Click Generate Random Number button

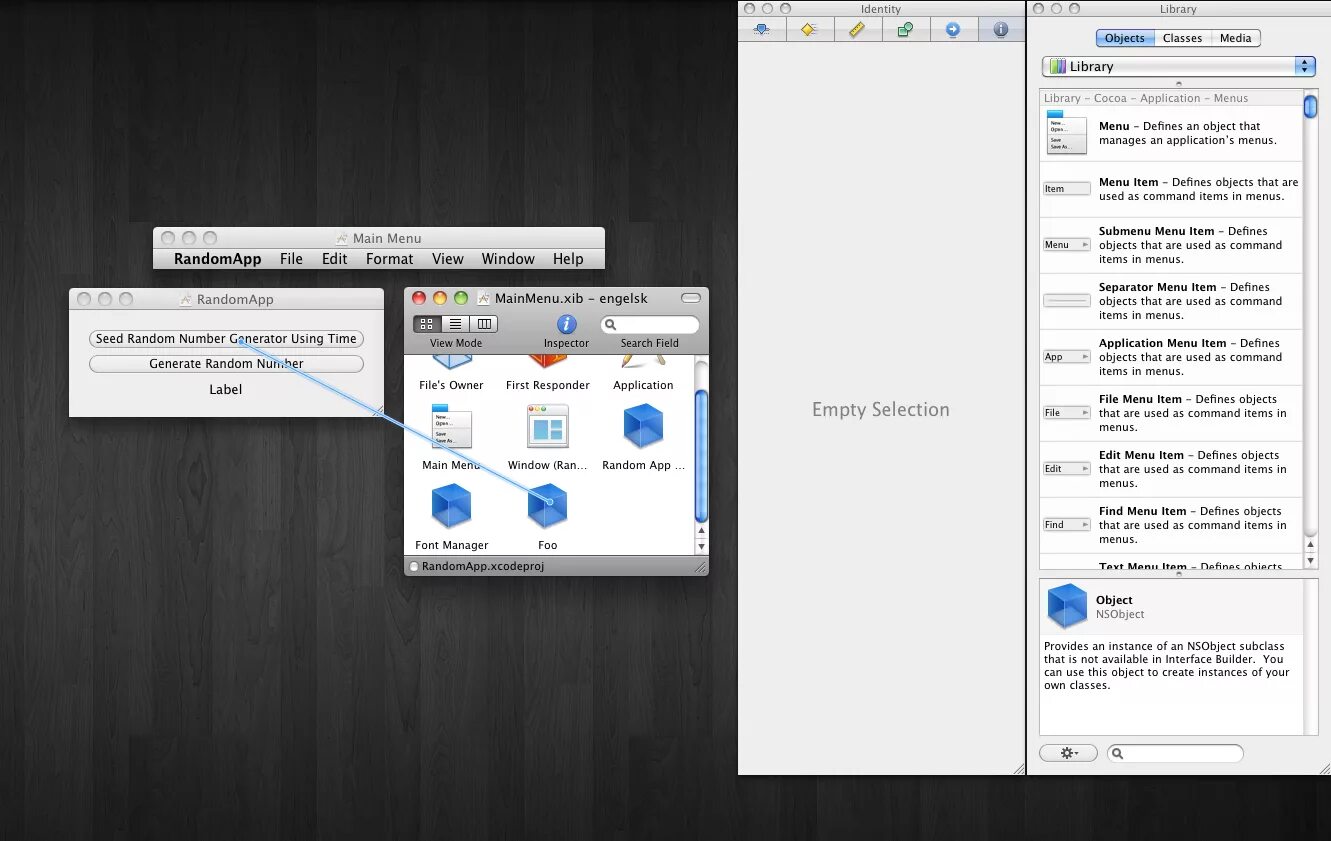tap(226, 364)
